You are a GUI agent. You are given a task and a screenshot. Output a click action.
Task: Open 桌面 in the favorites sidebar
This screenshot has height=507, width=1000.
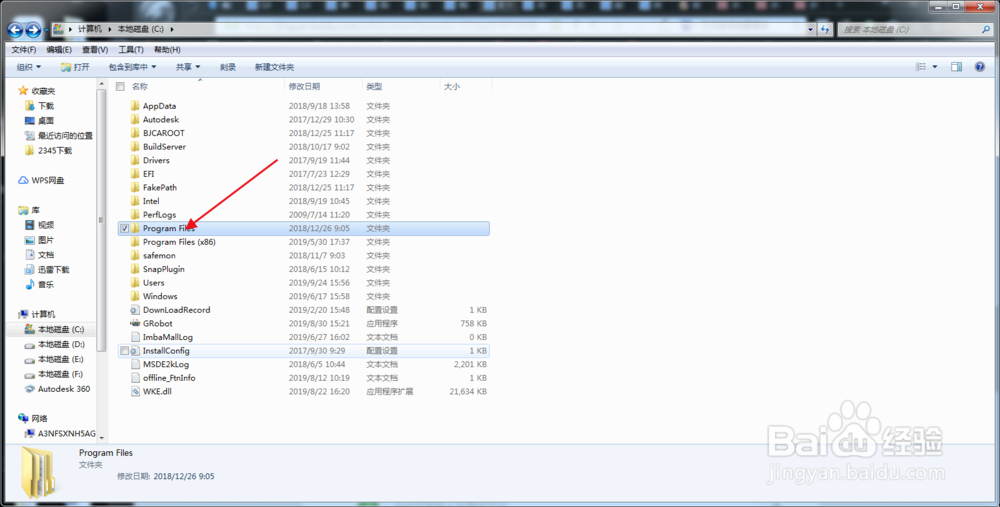(x=46, y=121)
